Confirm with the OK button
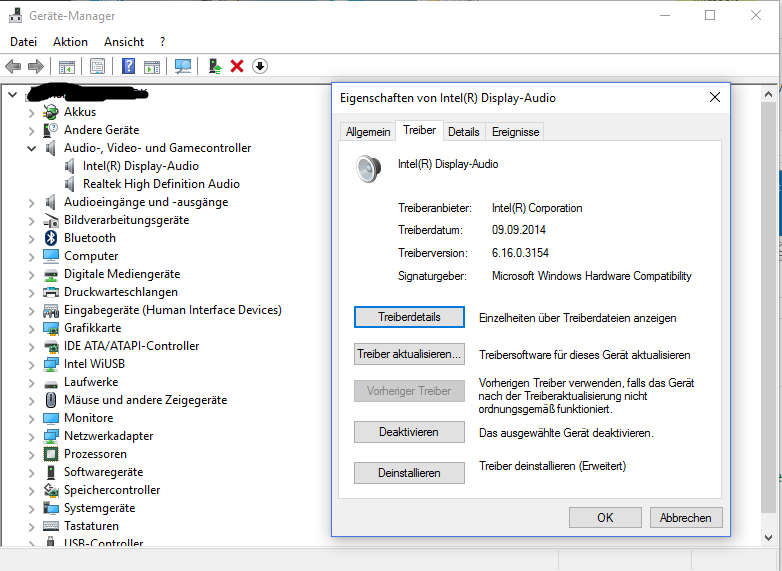Image resolution: width=782 pixels, height=571 pixels. click(605, 518)
